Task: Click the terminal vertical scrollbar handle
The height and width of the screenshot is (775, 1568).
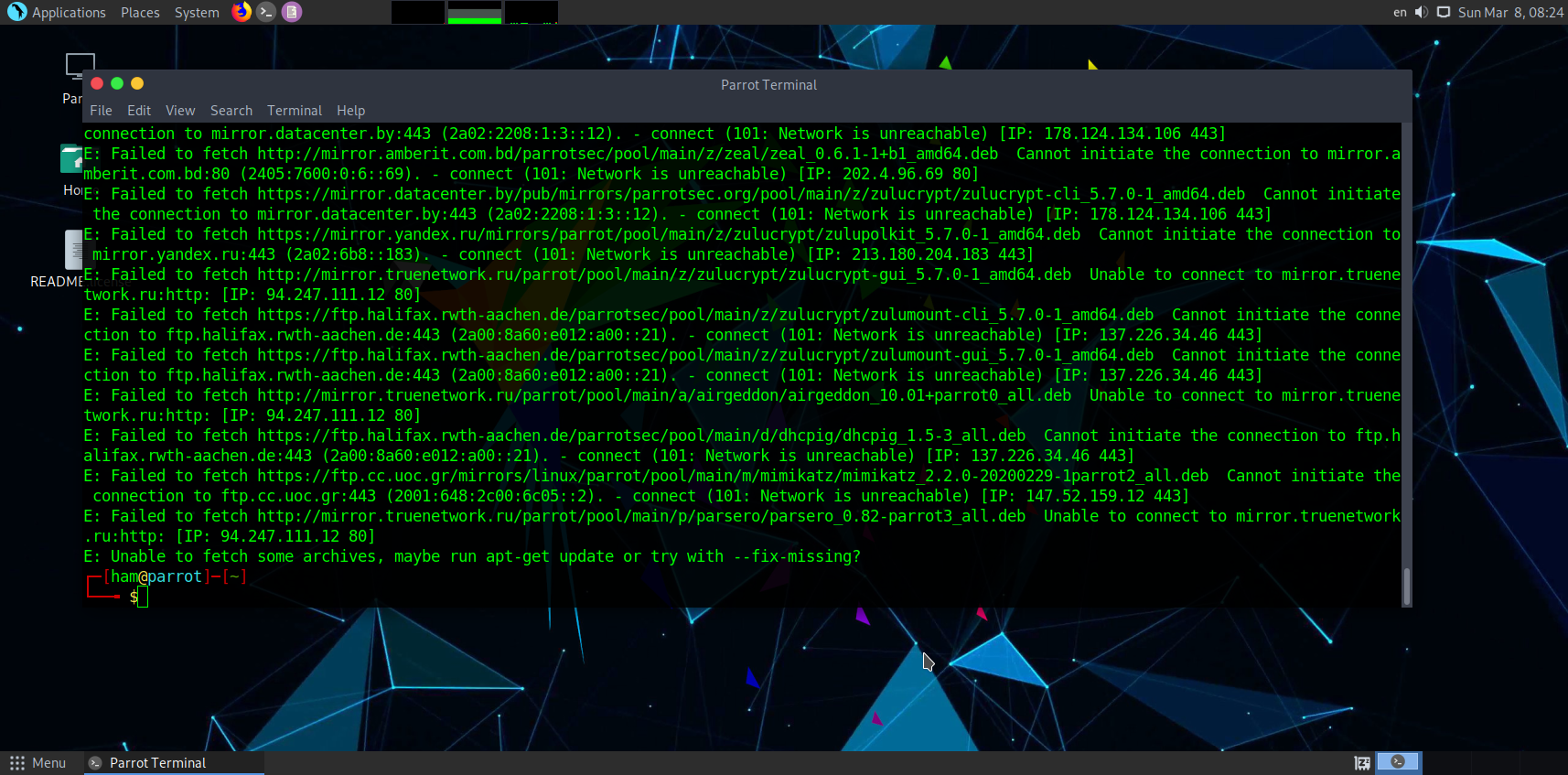Action: pyautogui.click(x=1406, y=586)
